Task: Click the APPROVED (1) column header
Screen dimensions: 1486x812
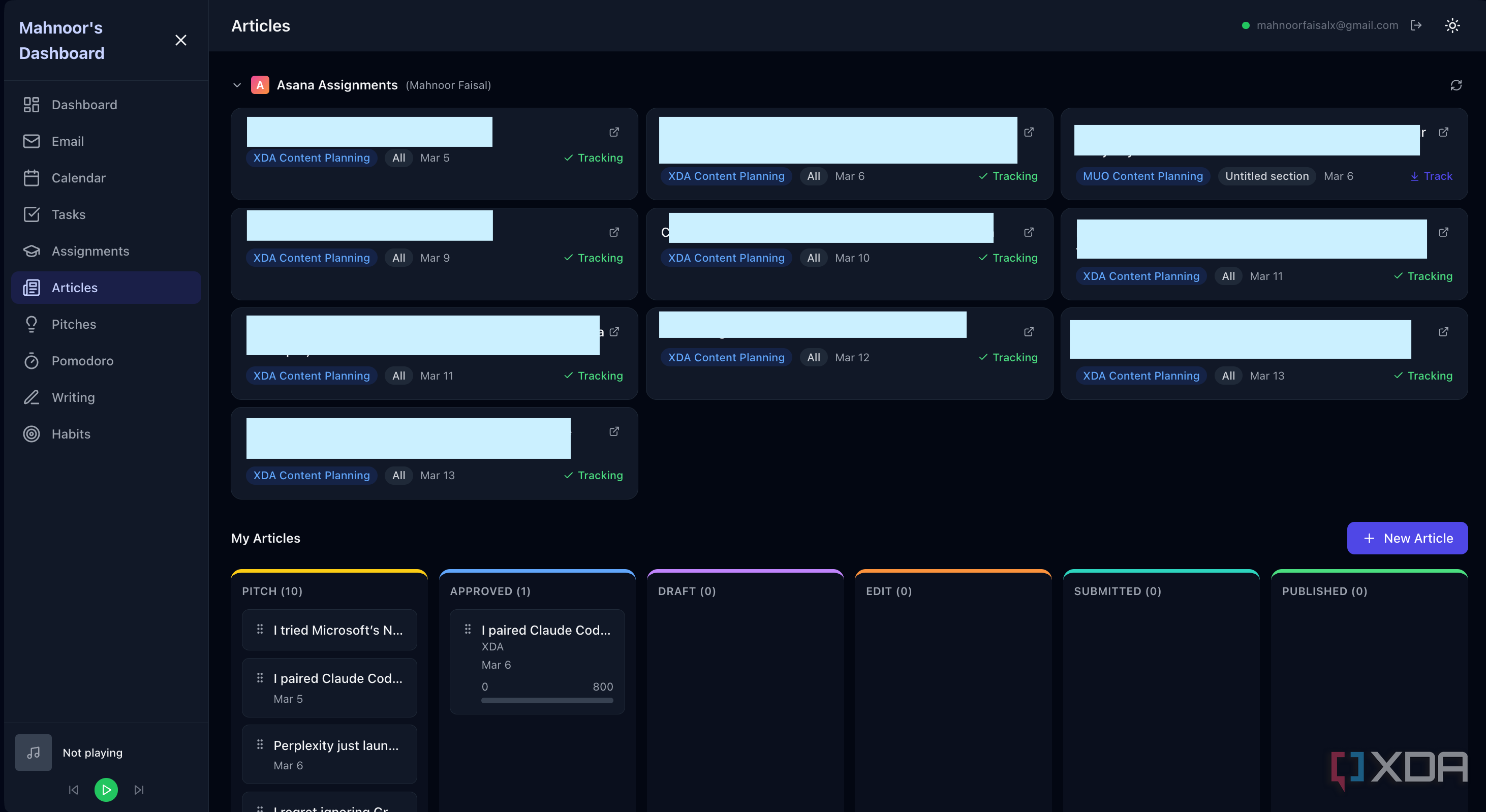Action: [490, 591]
